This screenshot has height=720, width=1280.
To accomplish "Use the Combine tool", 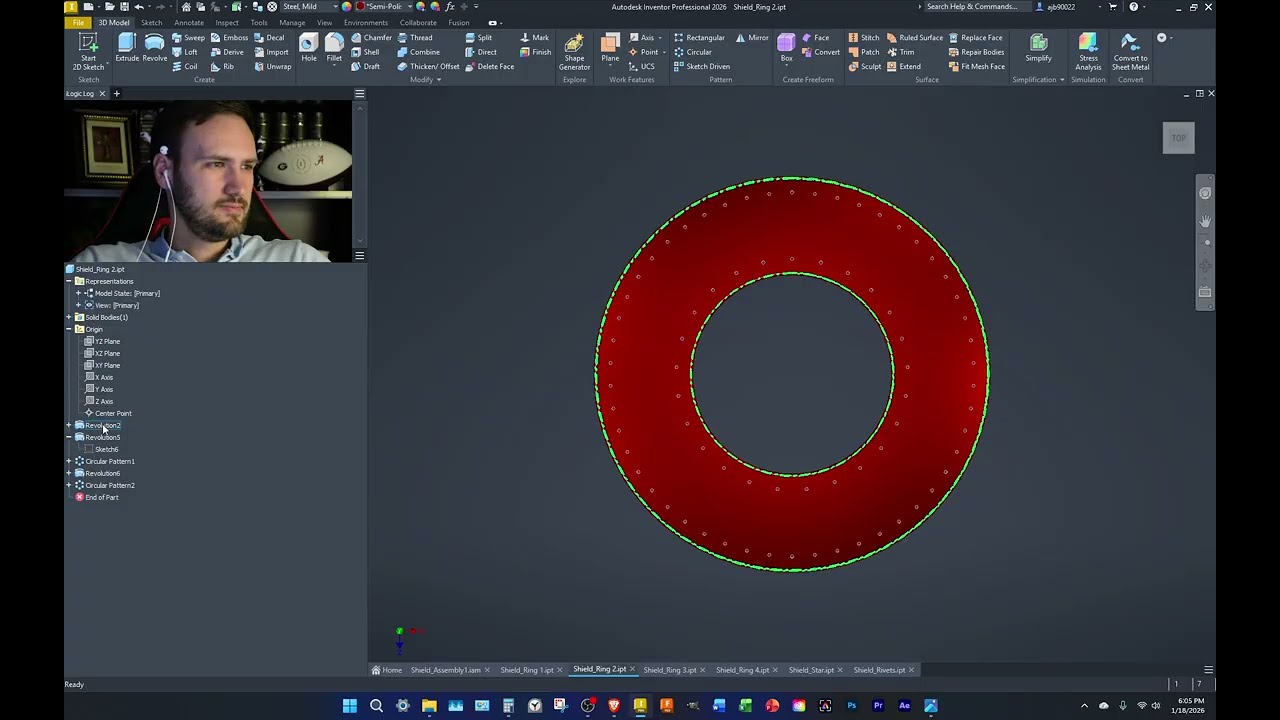I will 418,52.
